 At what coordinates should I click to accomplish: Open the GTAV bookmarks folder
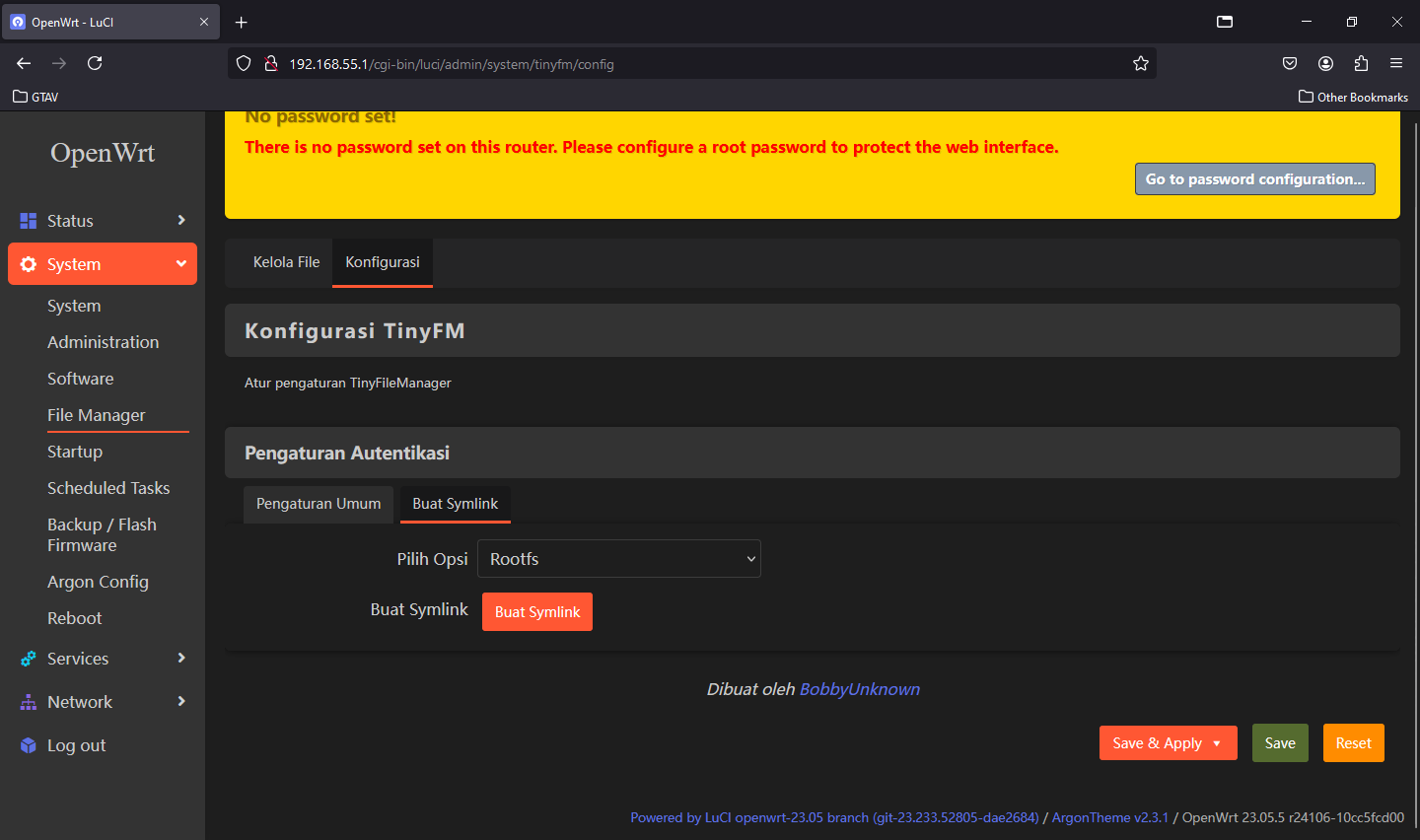coord(35,97)
